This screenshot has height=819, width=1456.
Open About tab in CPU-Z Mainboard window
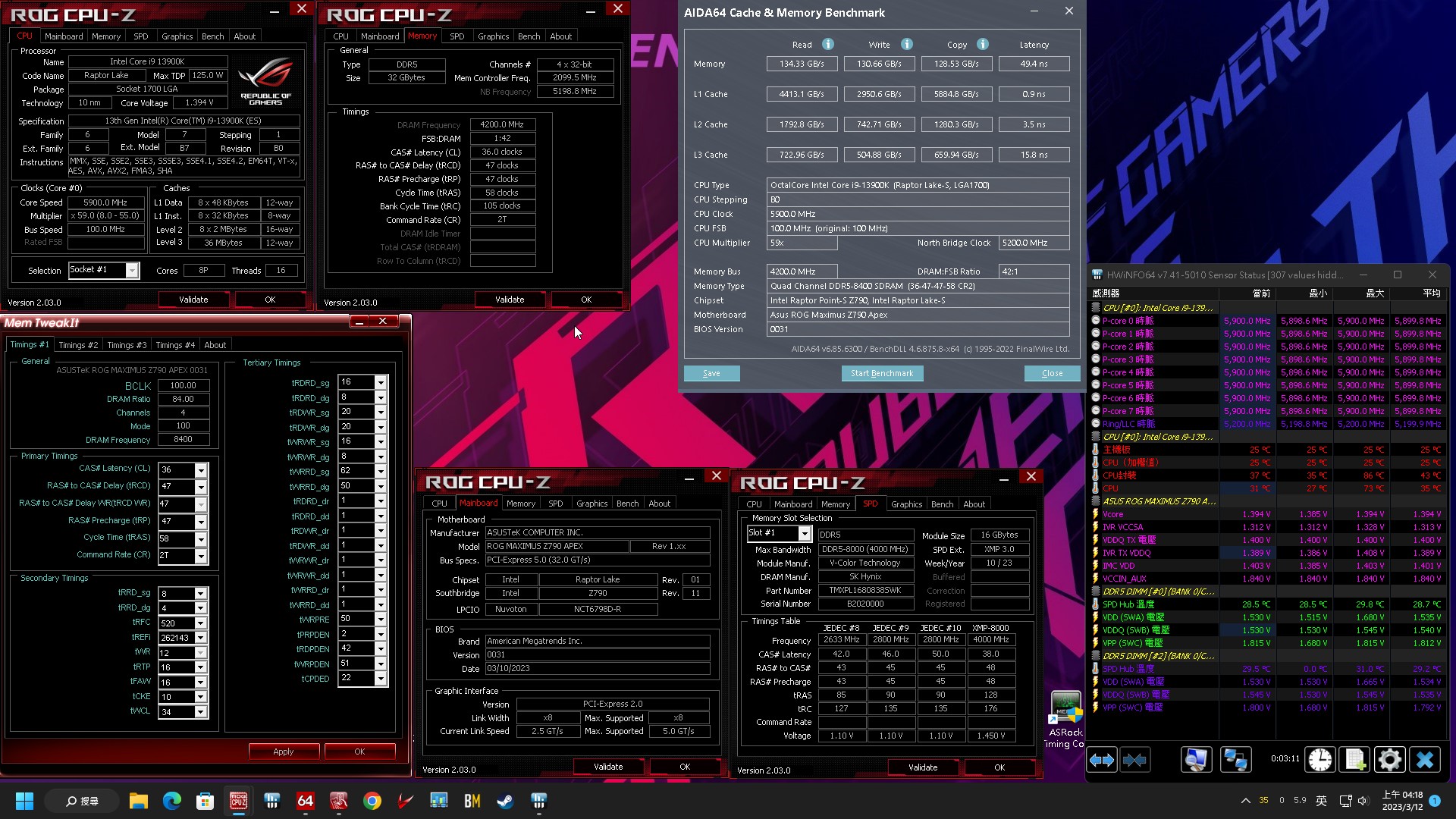pos(659,504)
